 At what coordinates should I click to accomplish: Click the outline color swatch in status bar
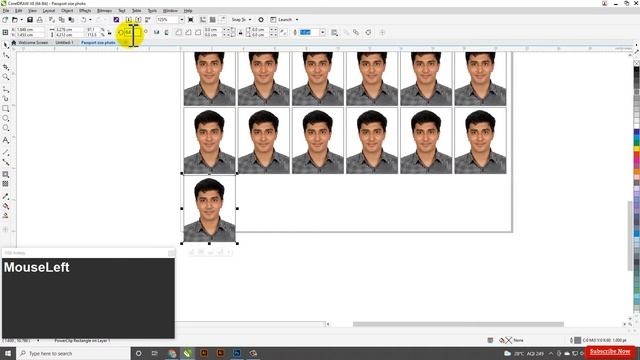(x=578, y=340)
